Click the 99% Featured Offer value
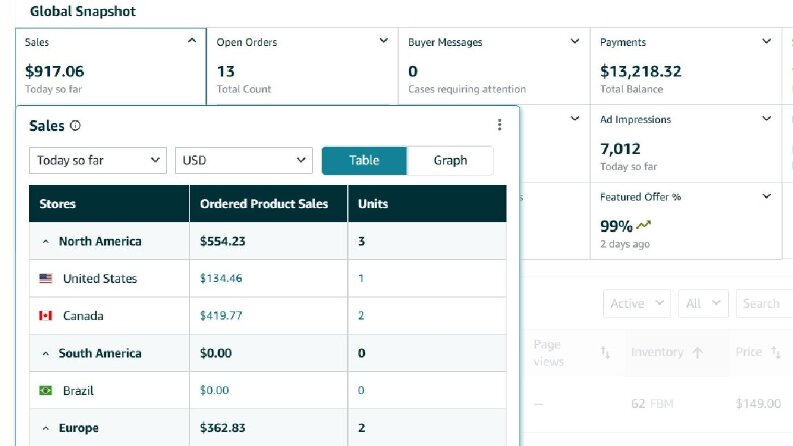793x446 pixels. (616, 226)
